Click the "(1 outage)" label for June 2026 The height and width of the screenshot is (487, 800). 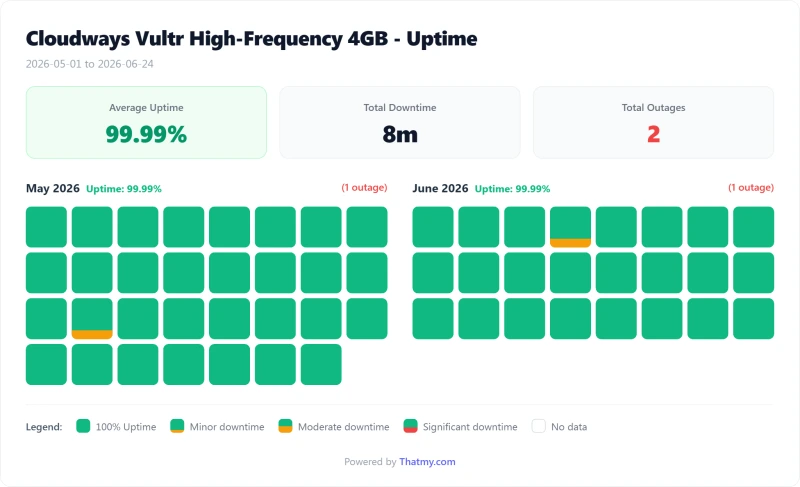coord(751,188)
